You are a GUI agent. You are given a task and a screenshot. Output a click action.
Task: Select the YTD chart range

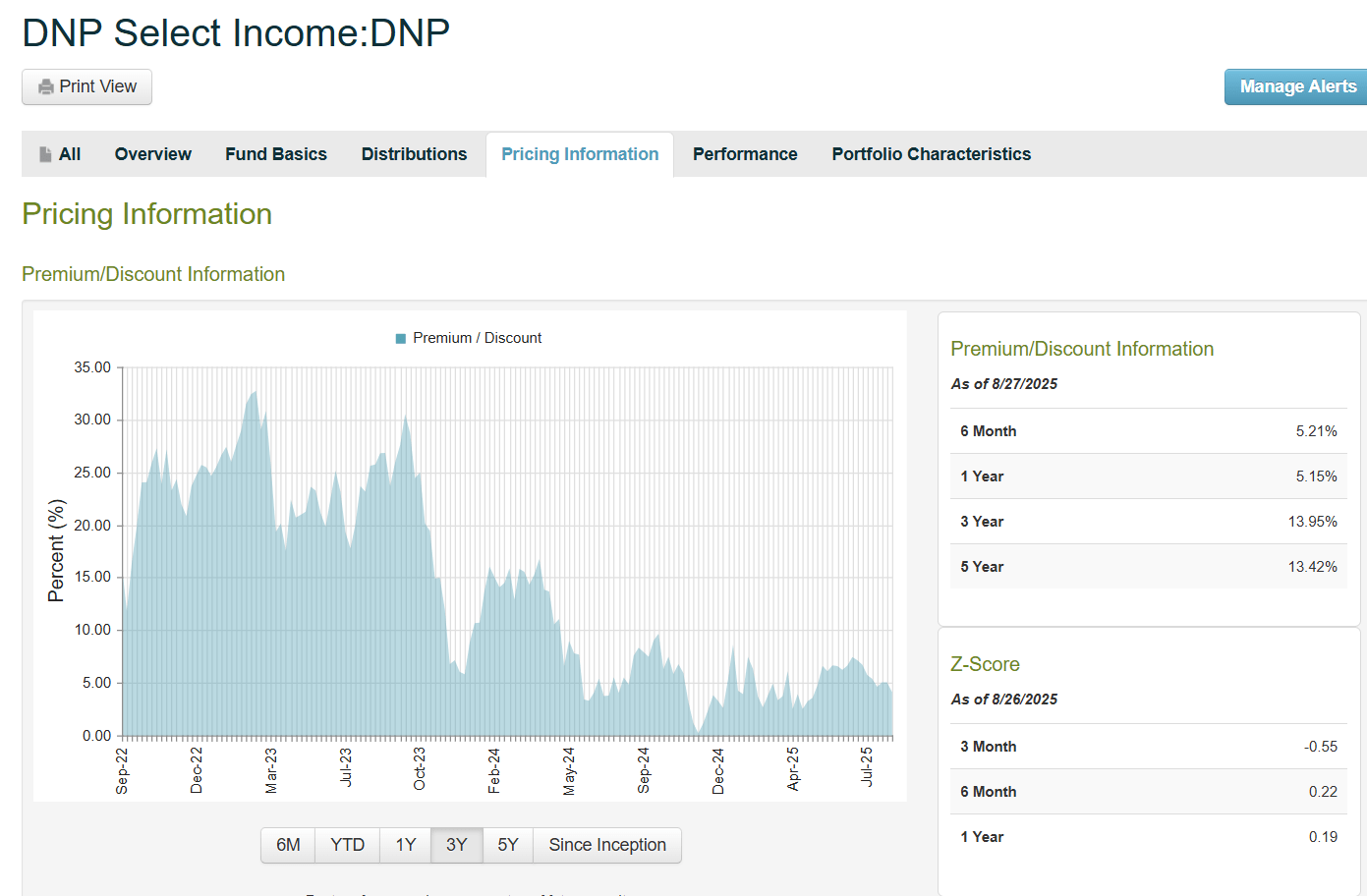[x=346, y=845]
